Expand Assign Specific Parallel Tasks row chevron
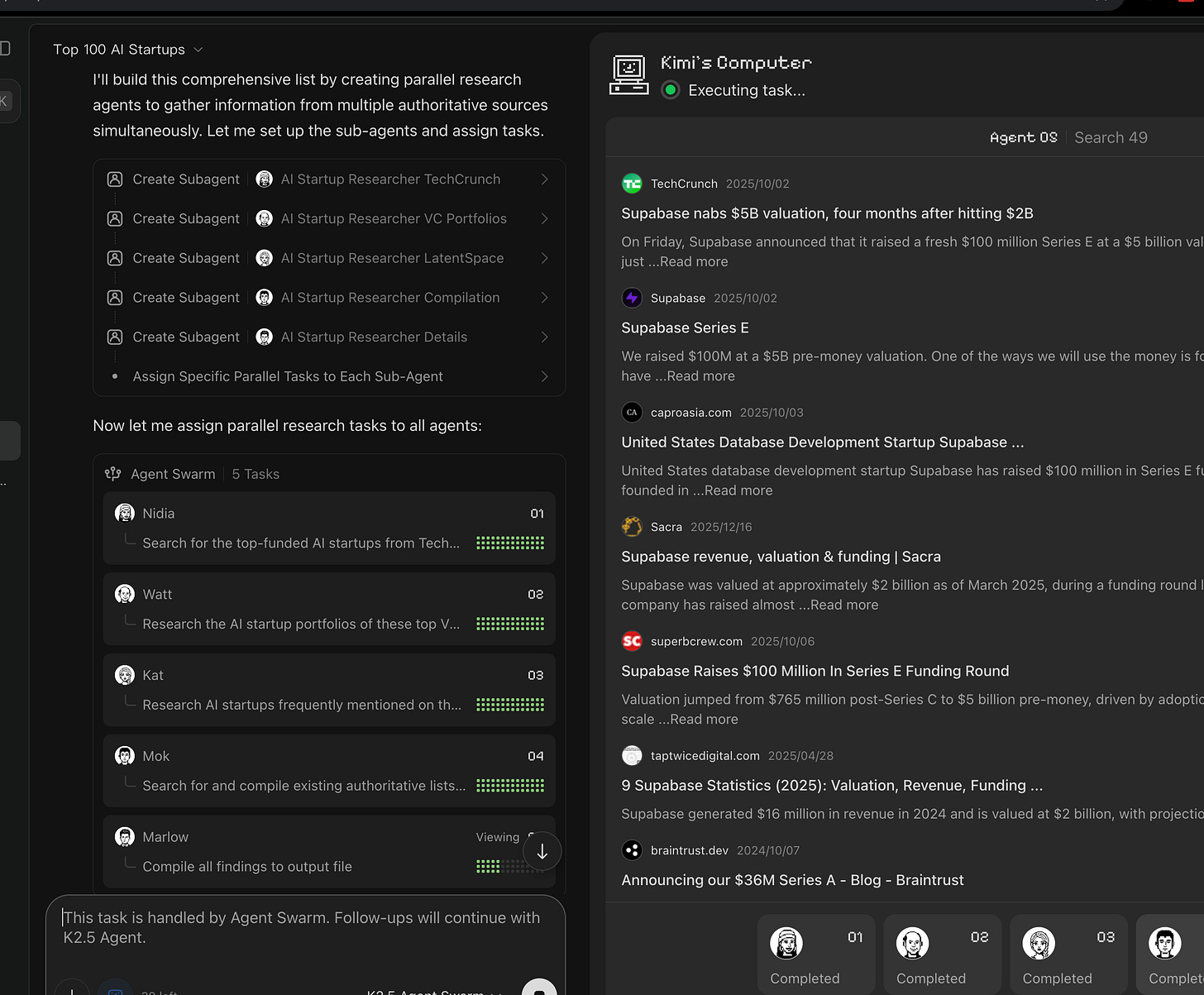The width and height of the screenshot is (1204, 995). pos(544,376)
